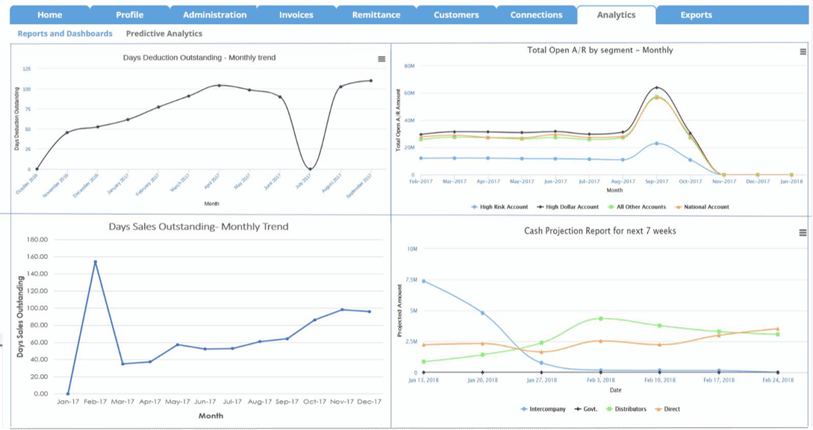The image size is (813, 430).
Task: Hide Intercompany series in cash projection legend
Action: (546, 409)
